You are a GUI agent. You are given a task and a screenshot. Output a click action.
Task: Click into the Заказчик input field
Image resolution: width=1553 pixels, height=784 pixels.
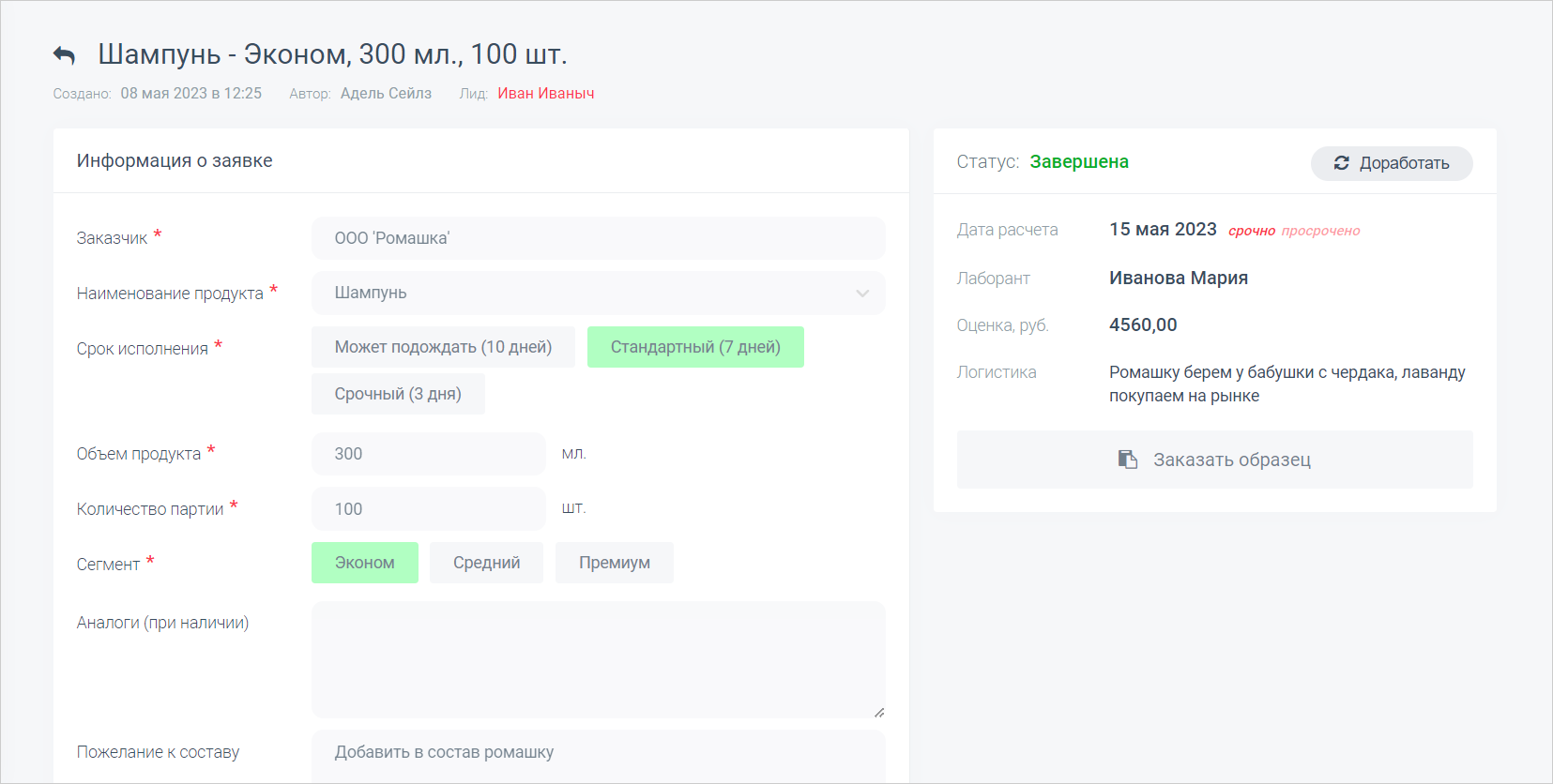tap(599, 238)
